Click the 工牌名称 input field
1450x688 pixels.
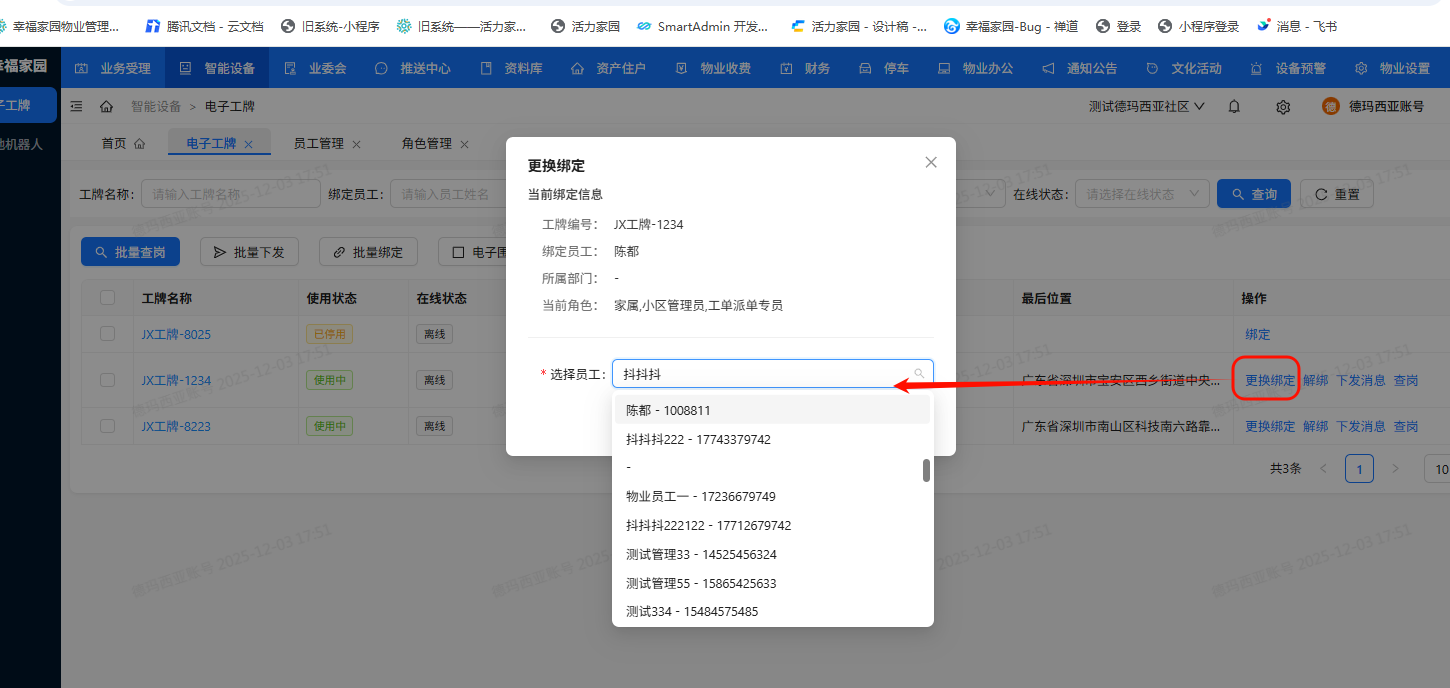tap(230, 193)
